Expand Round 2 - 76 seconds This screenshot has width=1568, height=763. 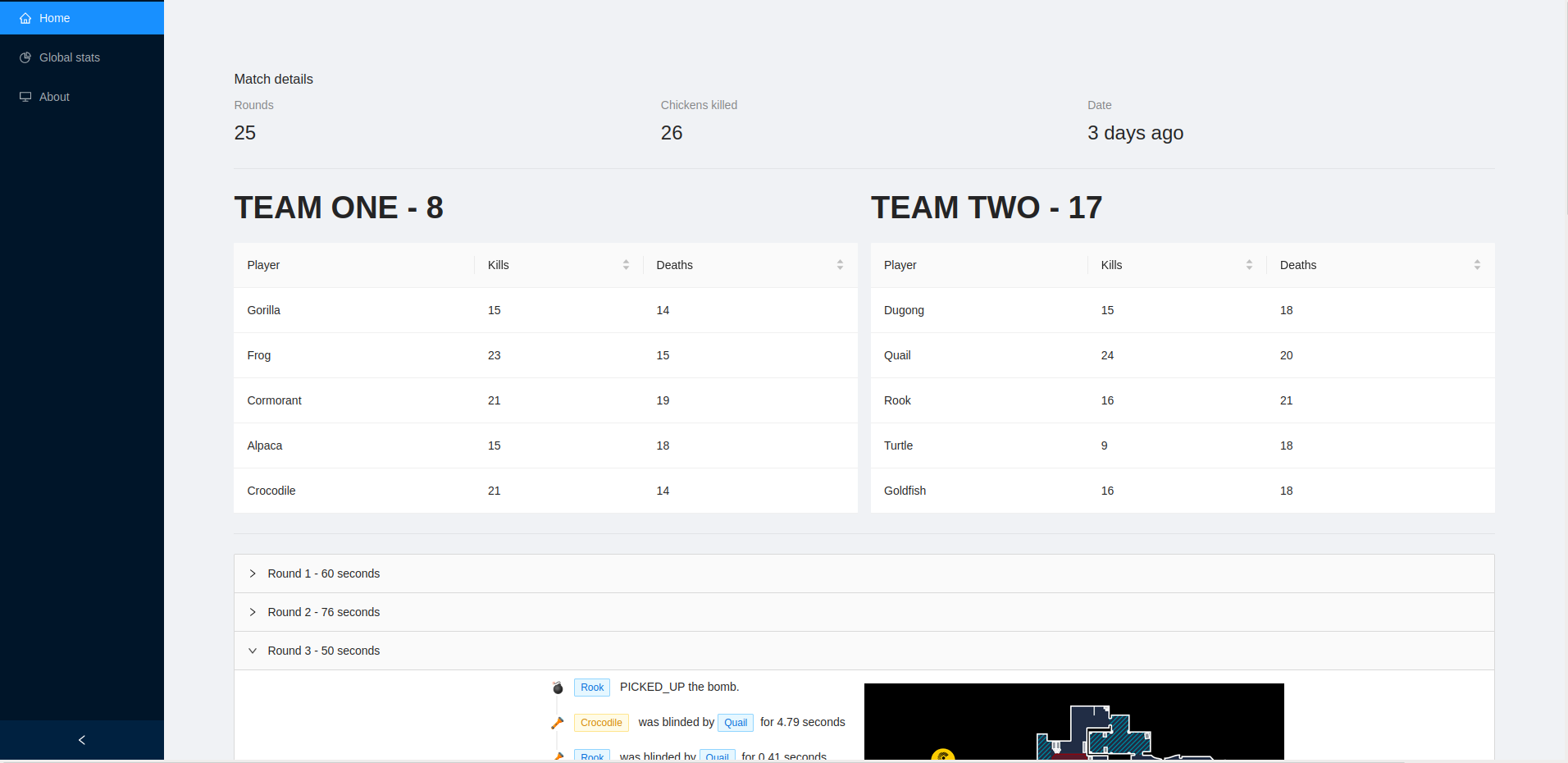[864, 612]
